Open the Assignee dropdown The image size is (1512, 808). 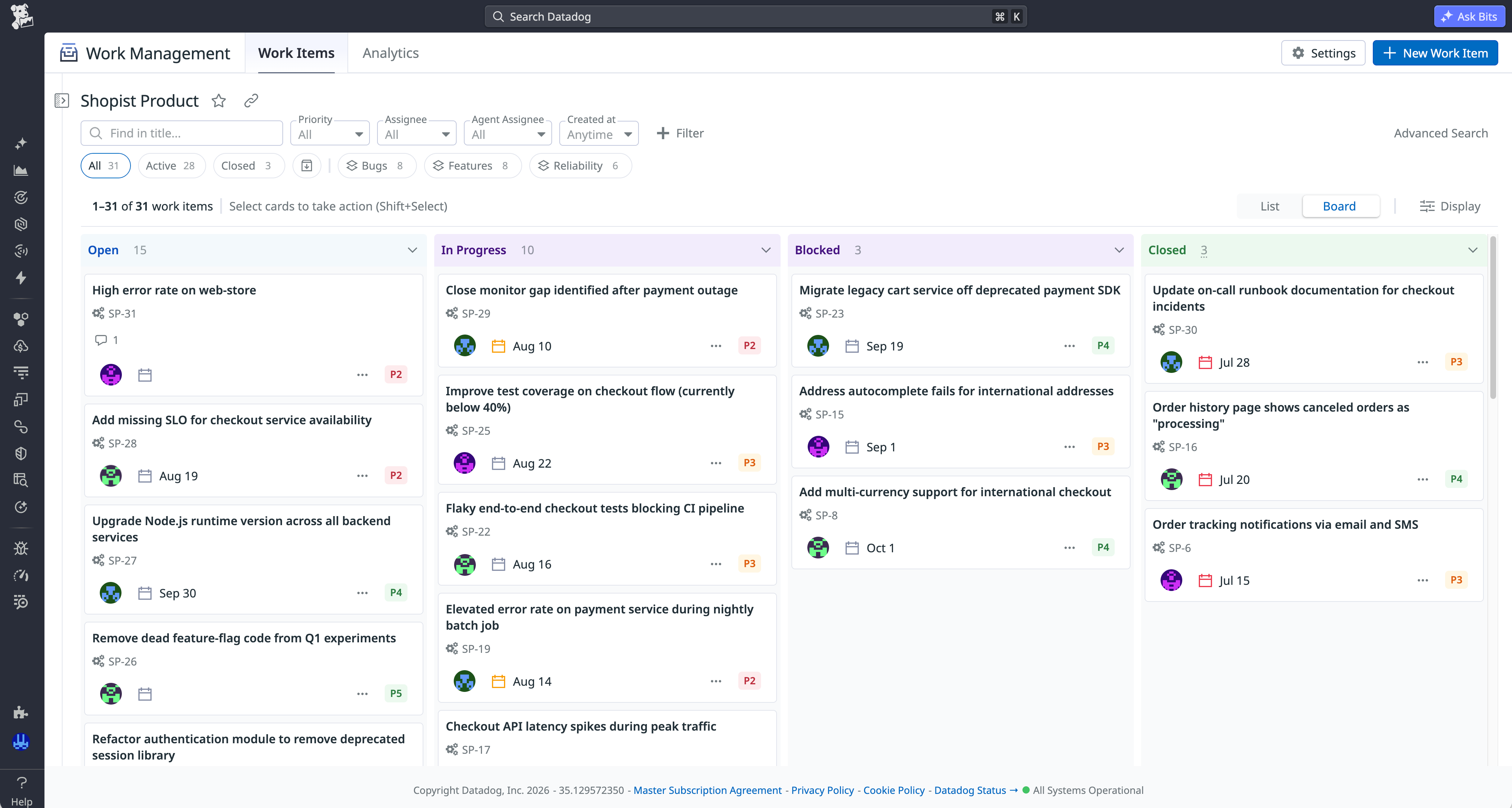[417, 133]
